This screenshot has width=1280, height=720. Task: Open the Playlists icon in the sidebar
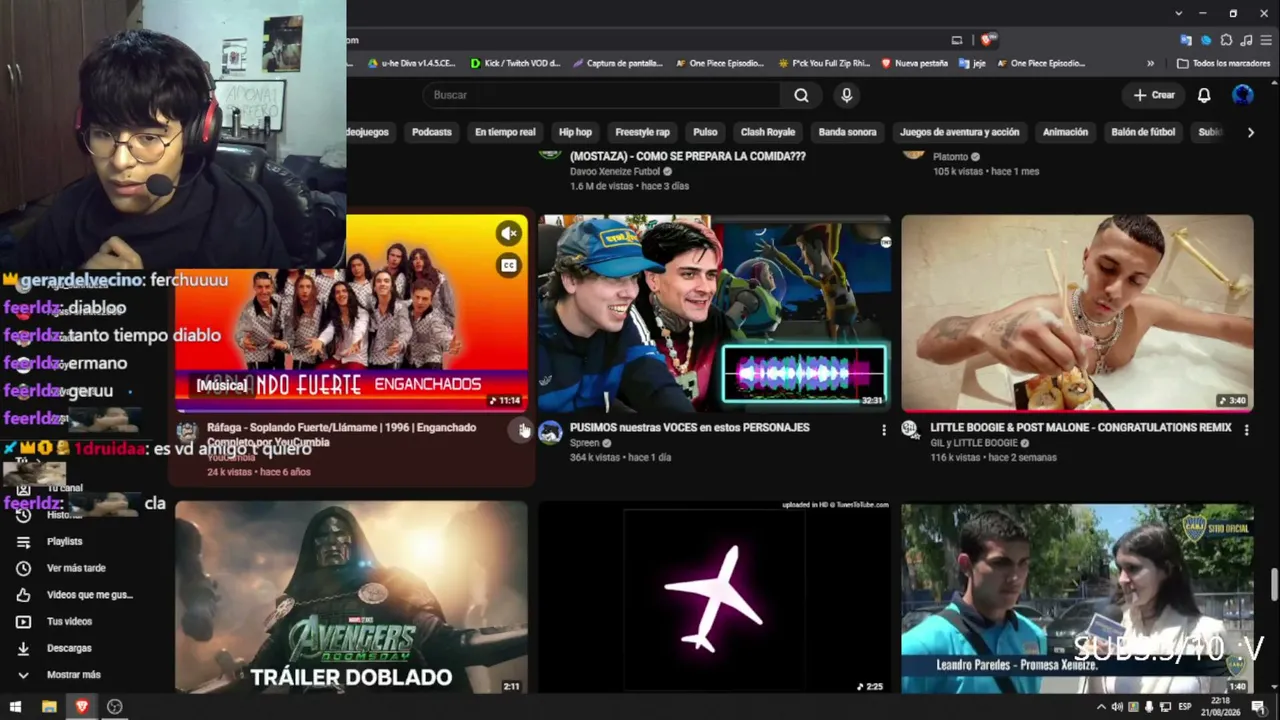24,541
